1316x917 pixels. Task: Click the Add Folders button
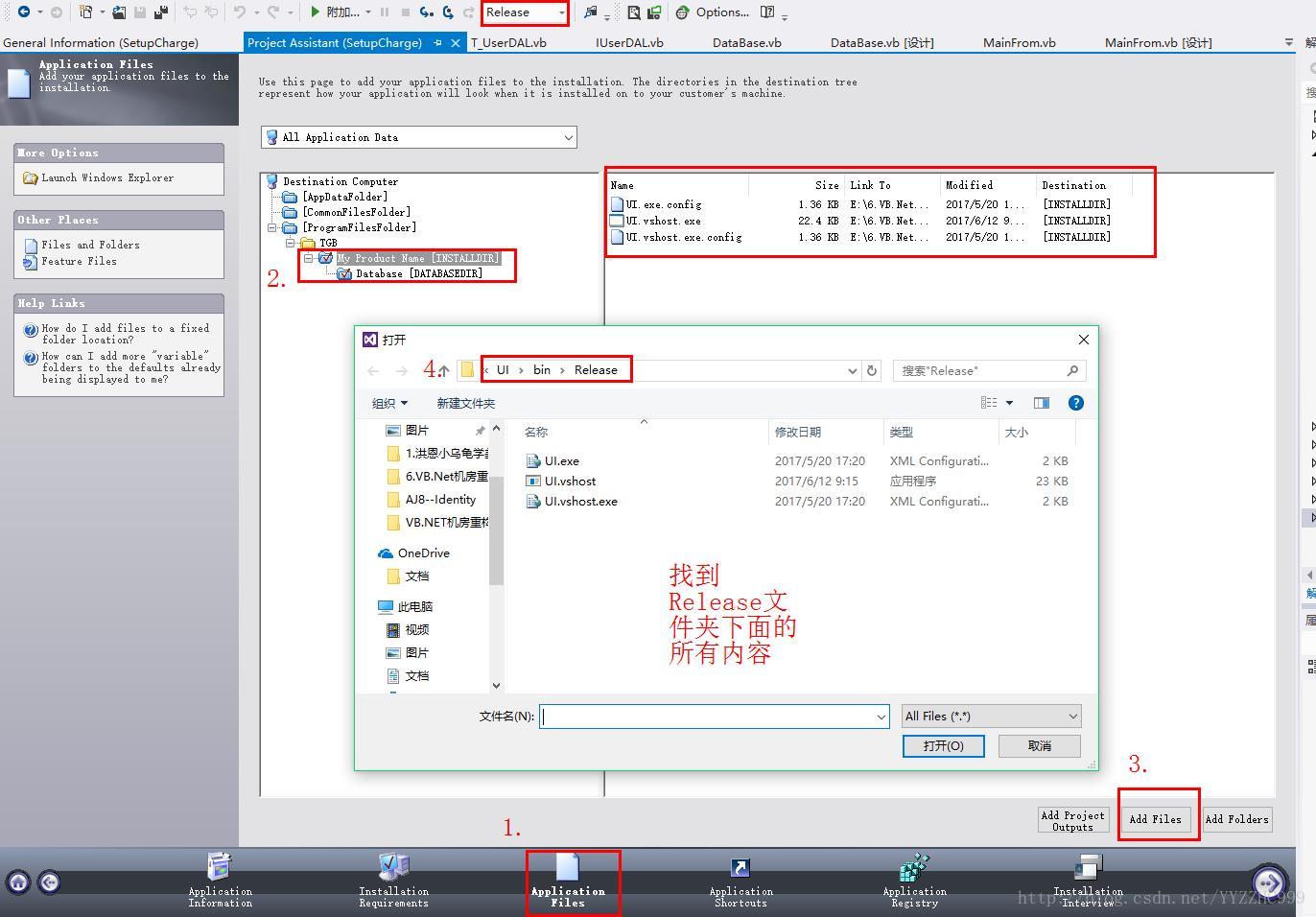(x=1236, y=819)
